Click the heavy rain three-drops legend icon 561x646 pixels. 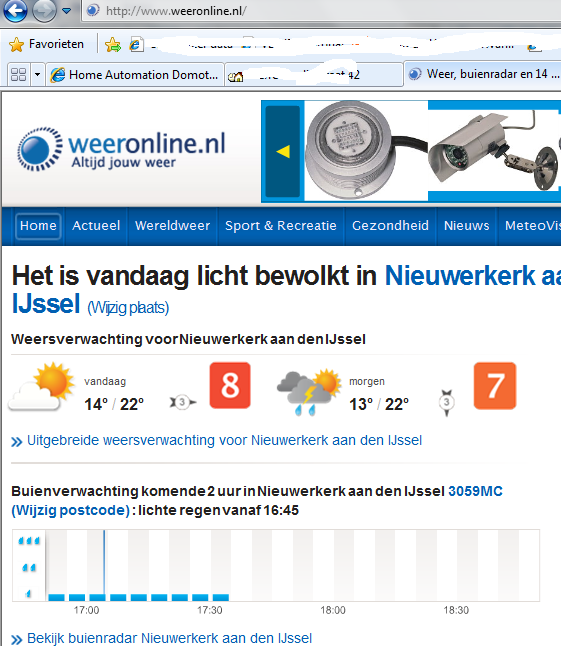[29, 541]
